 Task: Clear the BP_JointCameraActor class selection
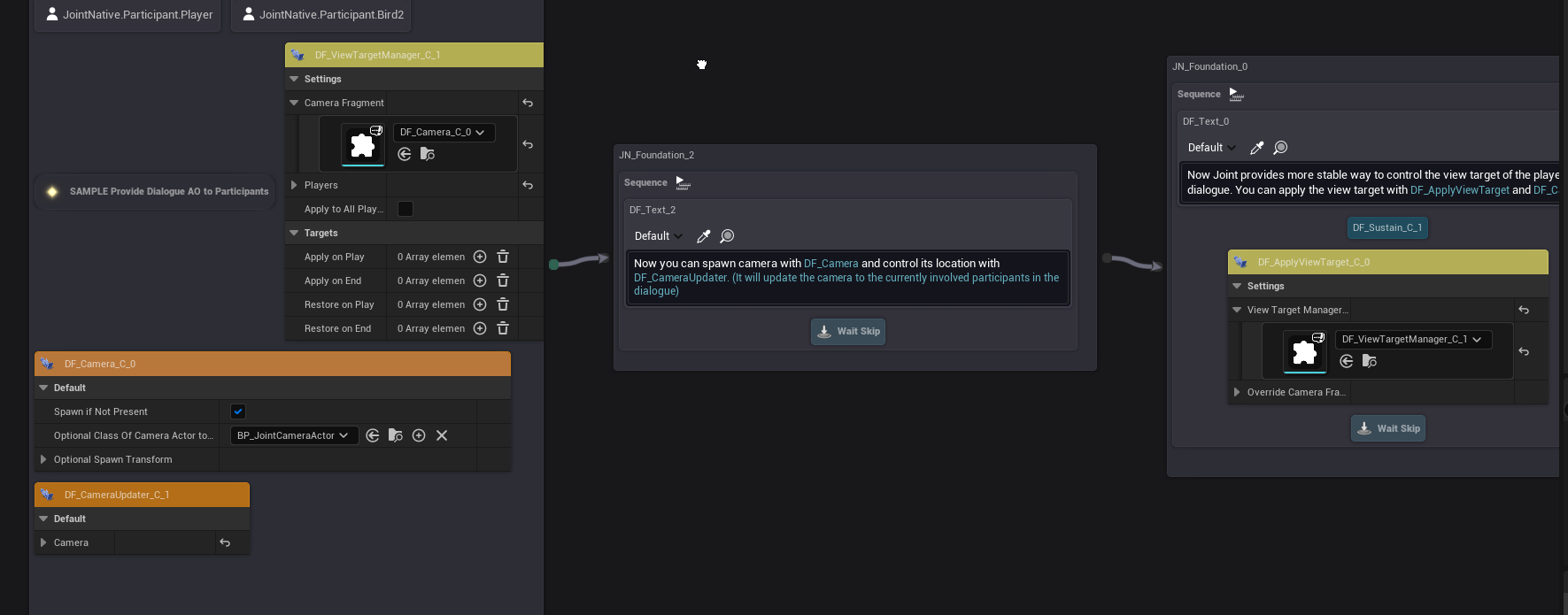click(442, 435)
